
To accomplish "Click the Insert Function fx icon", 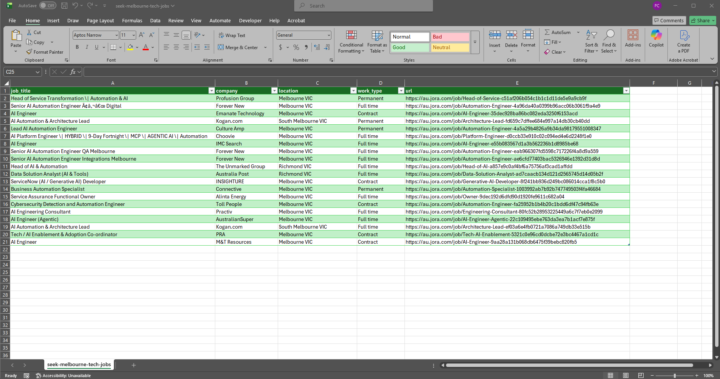I will click(73, 72).
